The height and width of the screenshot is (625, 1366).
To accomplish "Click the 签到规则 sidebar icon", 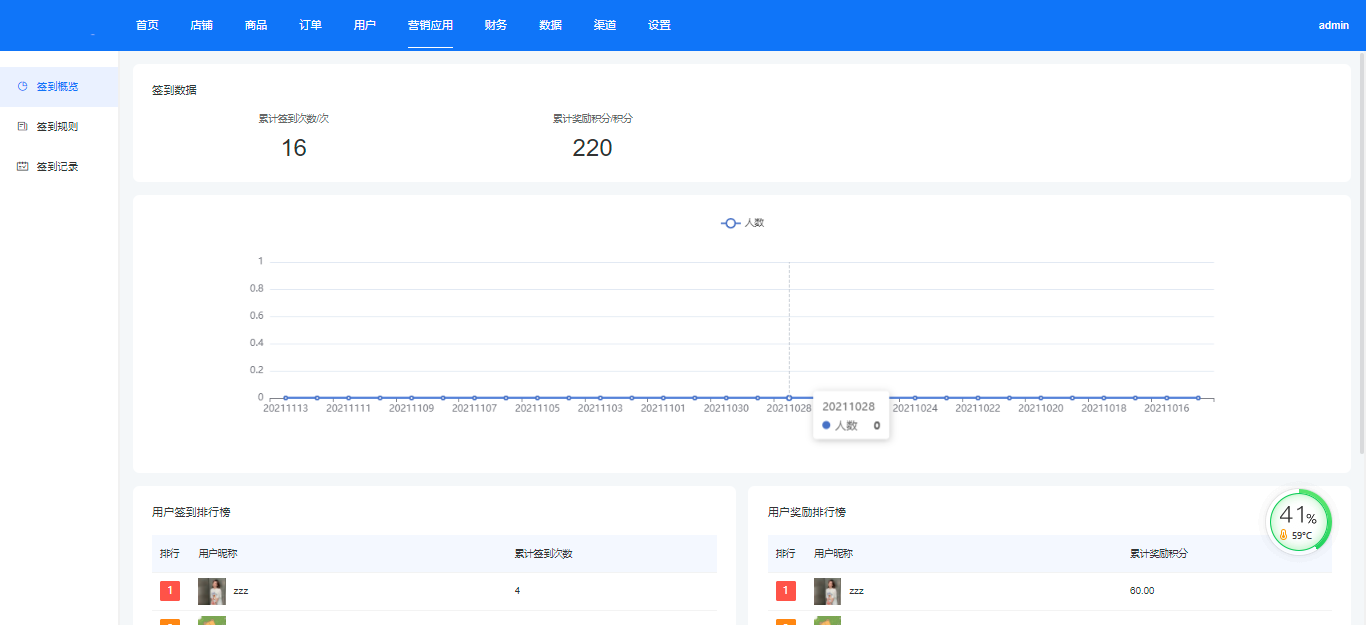I will click(x=22, y=127).
